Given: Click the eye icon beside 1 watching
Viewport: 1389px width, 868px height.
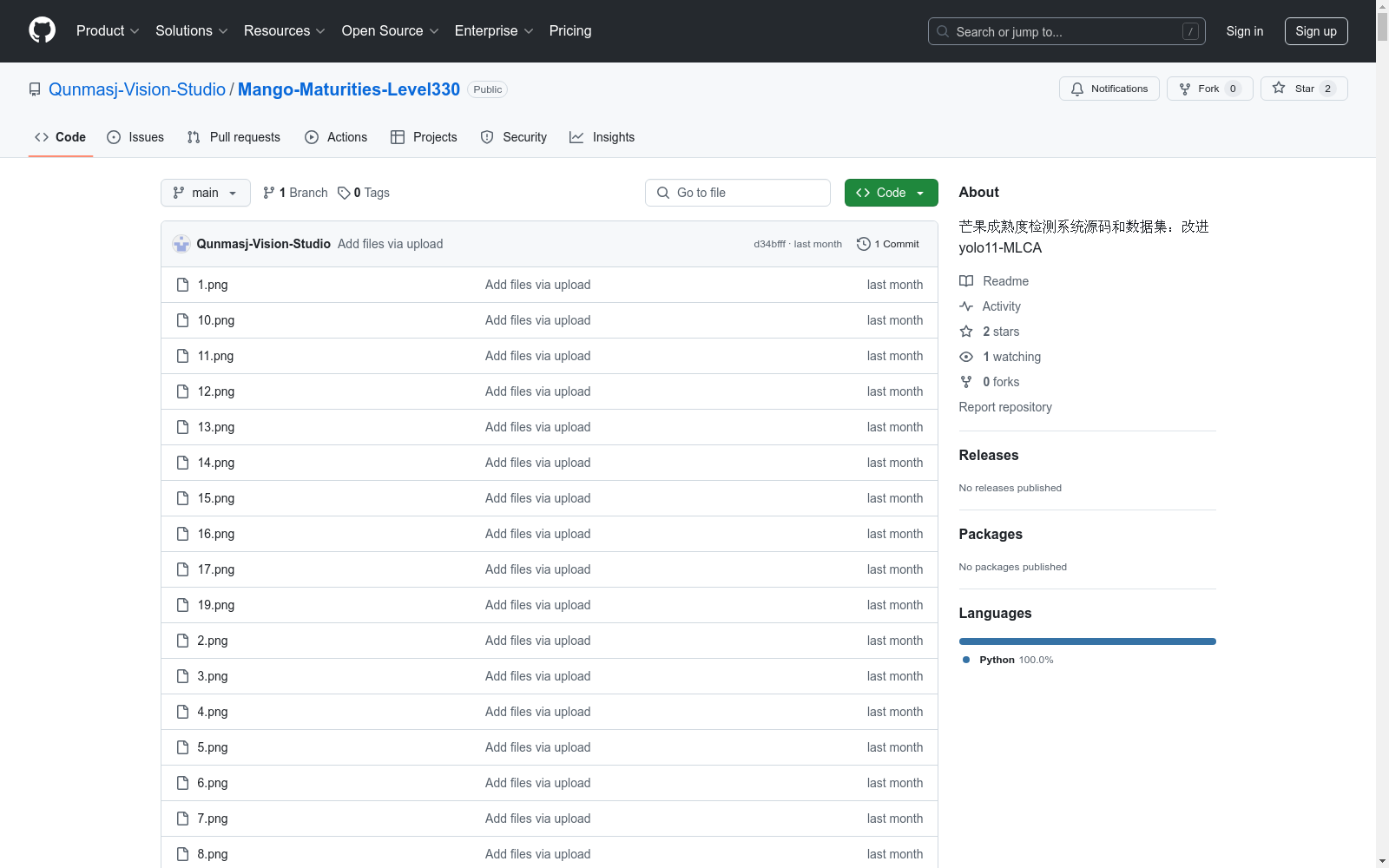Looking at the screenshot, I should (966, 357).
